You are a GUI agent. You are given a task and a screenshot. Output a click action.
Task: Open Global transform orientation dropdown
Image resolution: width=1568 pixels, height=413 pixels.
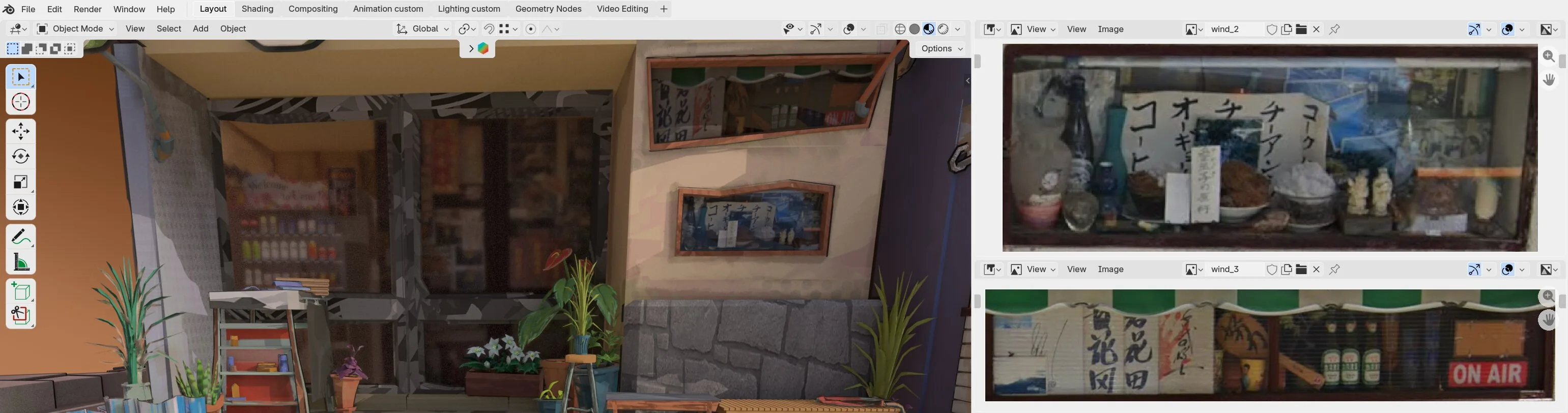(x=422, y=29)
